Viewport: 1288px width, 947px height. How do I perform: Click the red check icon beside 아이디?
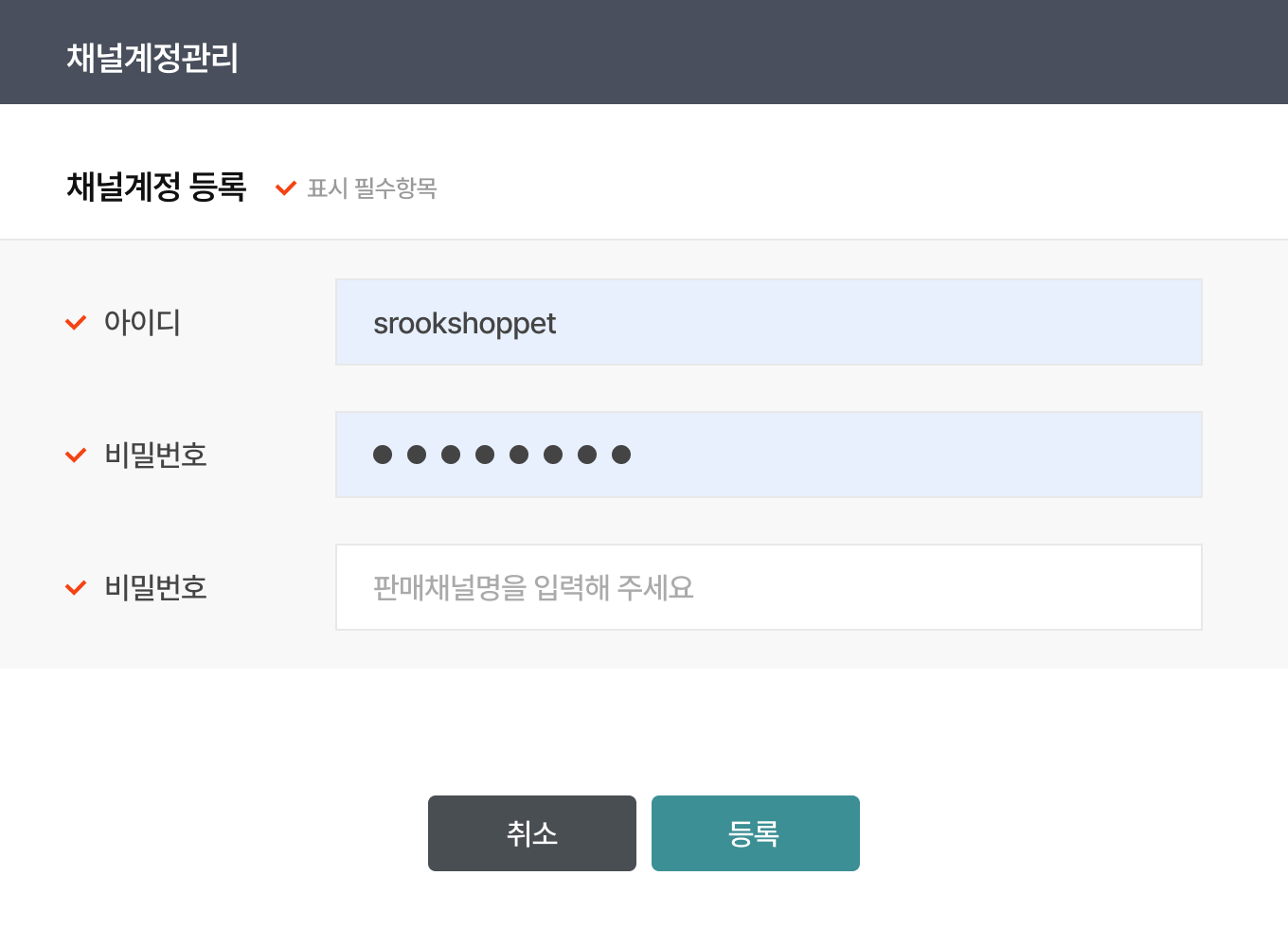pos(76,323)
